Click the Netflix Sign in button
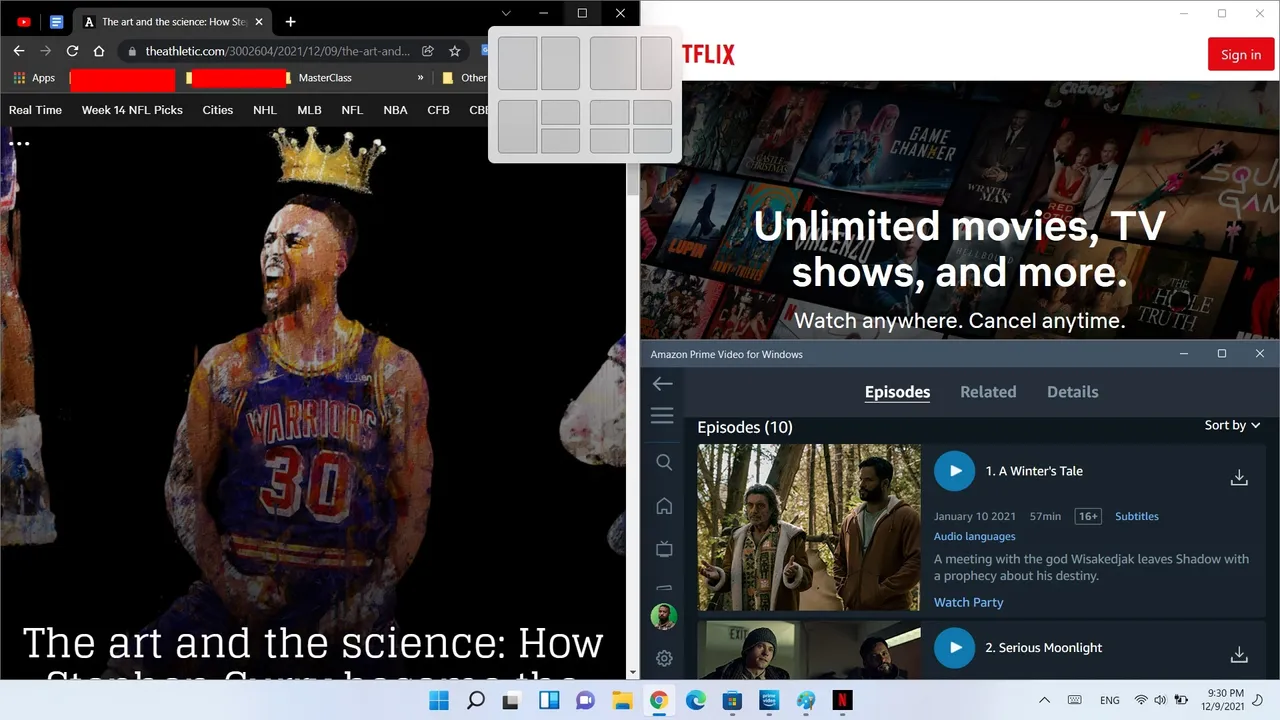 pos(1240,55)
